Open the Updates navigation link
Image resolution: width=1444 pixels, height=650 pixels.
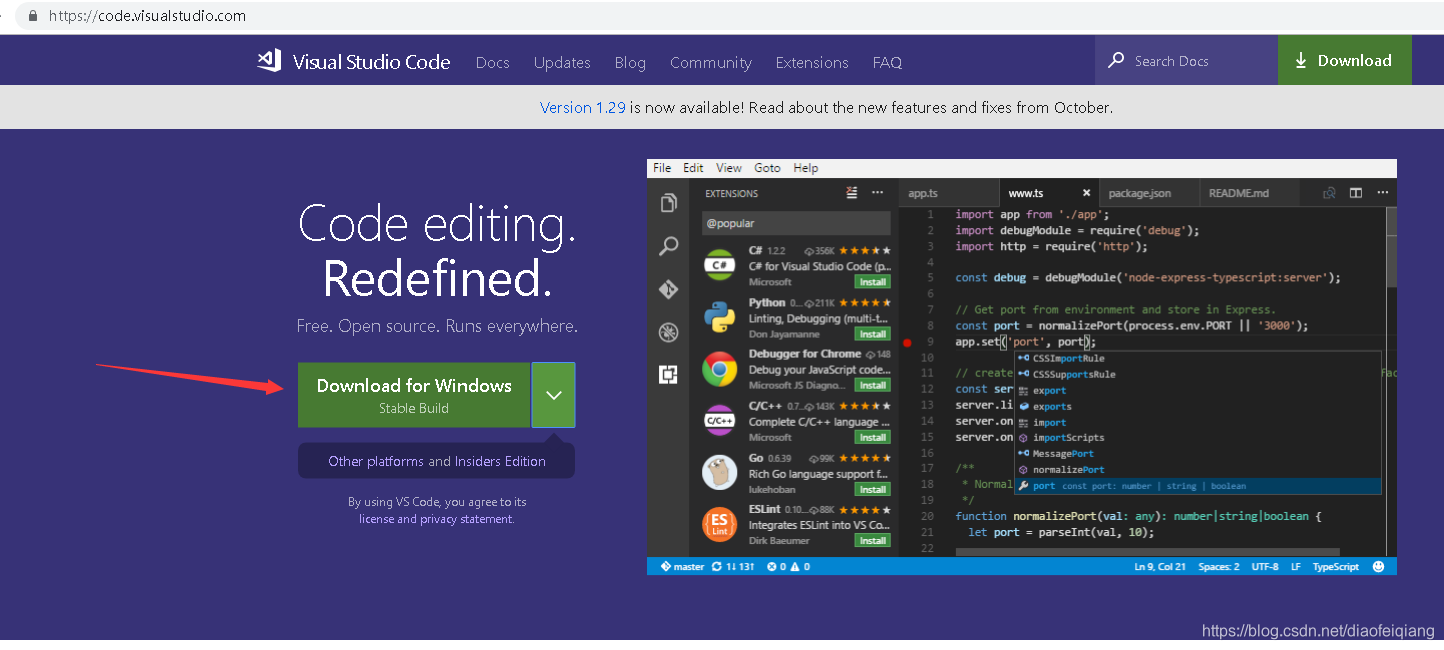(x=562, y=62)
